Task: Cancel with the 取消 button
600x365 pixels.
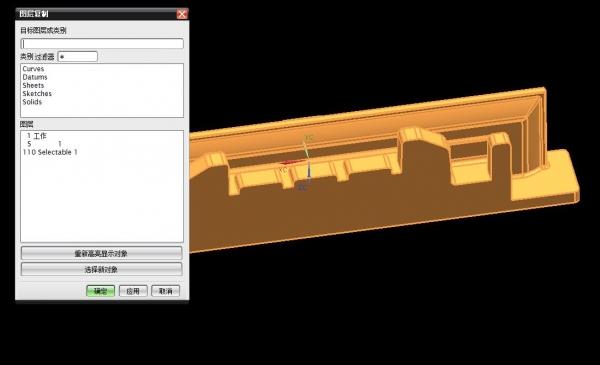Action: pos(166,291)
